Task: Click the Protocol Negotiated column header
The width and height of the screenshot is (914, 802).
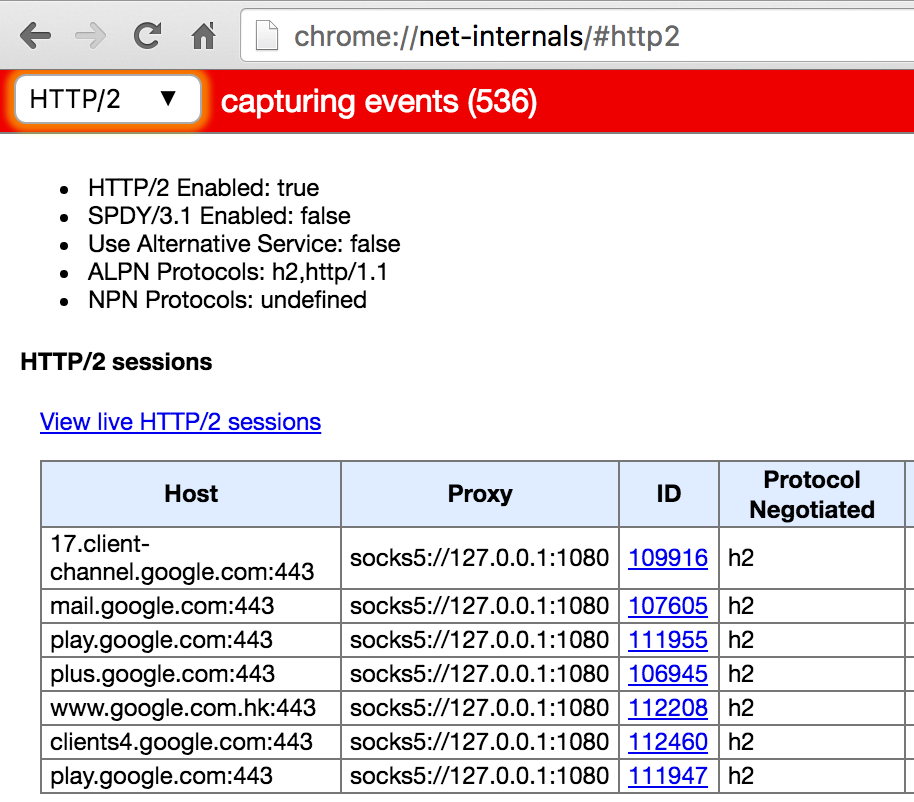Action: [811, 494]
